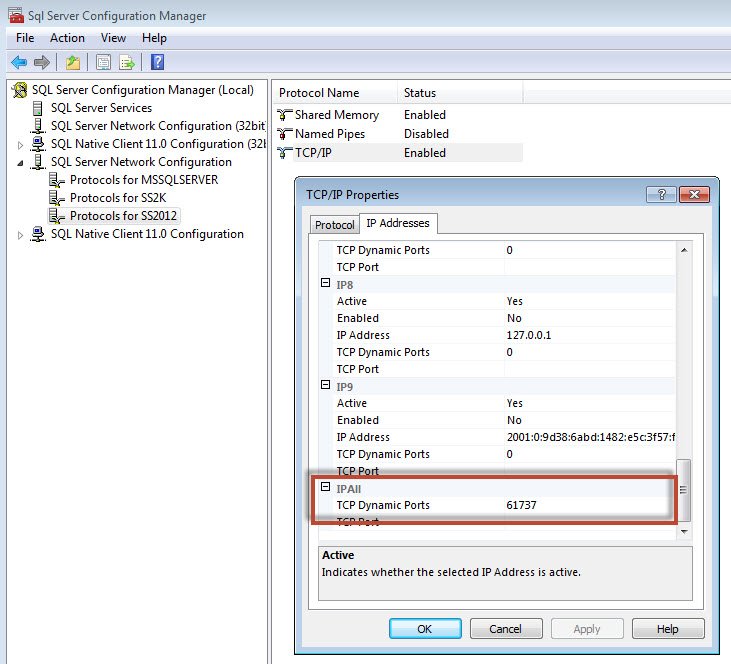Viewport: 731px width, 664px height.
Task: Click the scrollbar thumb in the properties list
Action: pos(684,490)
